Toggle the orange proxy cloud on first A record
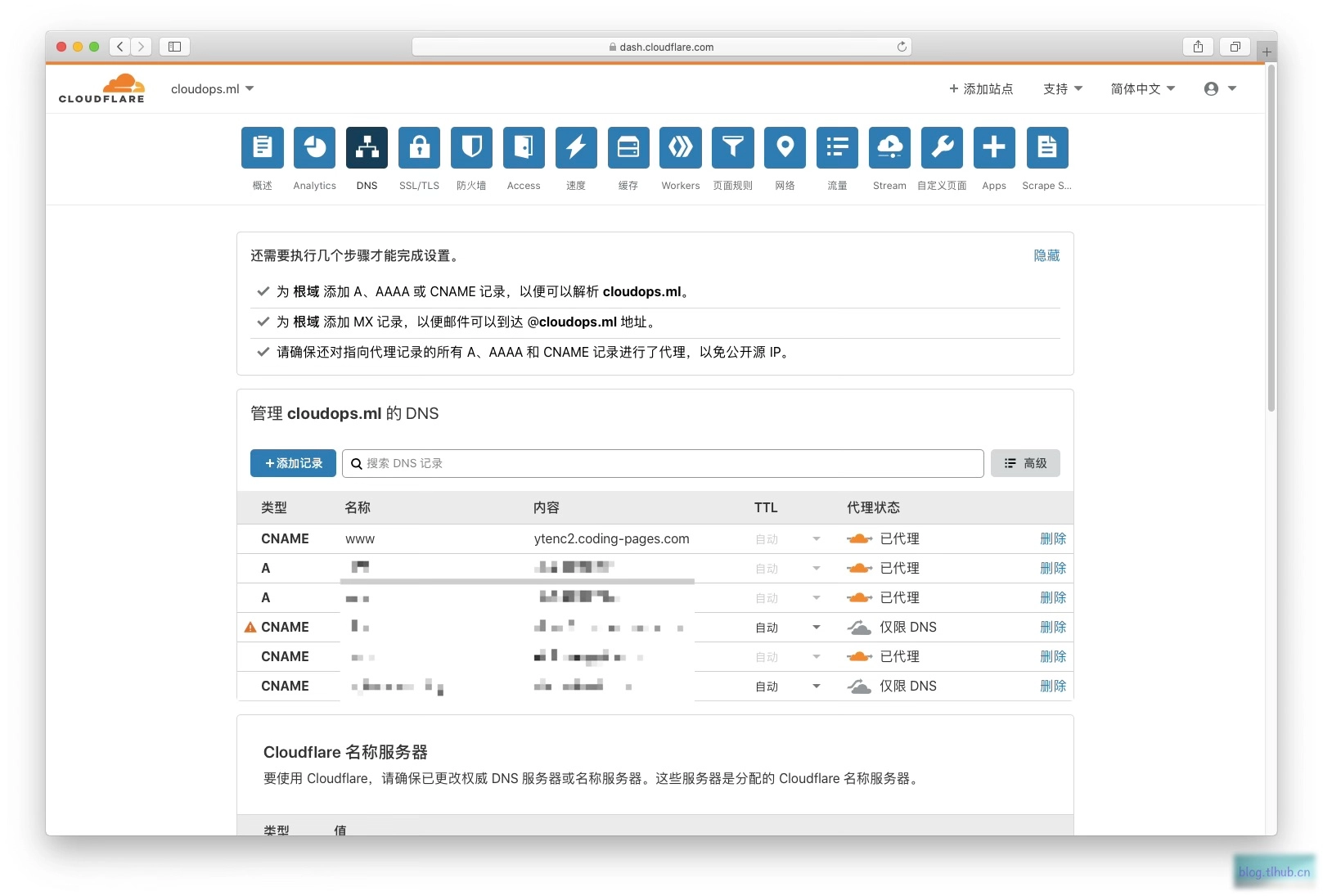Viewport: 1323px width, 896px height. [859, 568]
